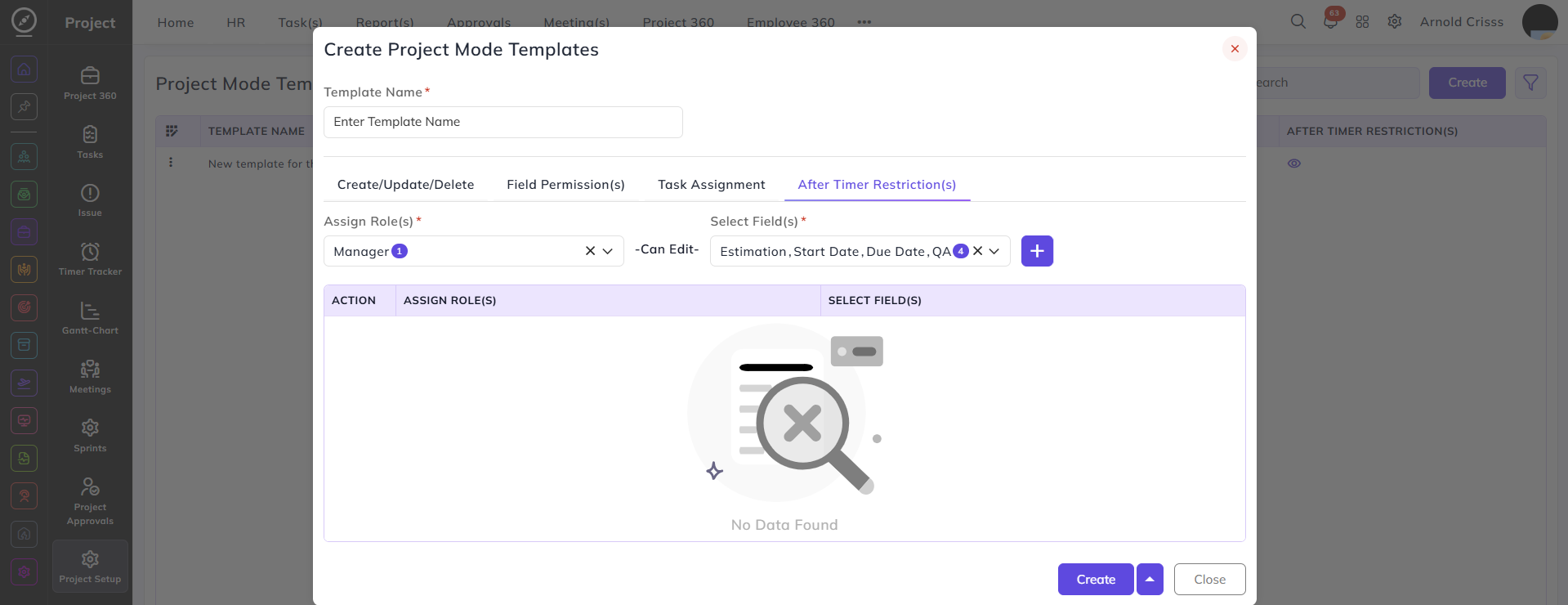Screen dimensions: 1568x605
Task: Click the Template Name input field
Action: 503,122
